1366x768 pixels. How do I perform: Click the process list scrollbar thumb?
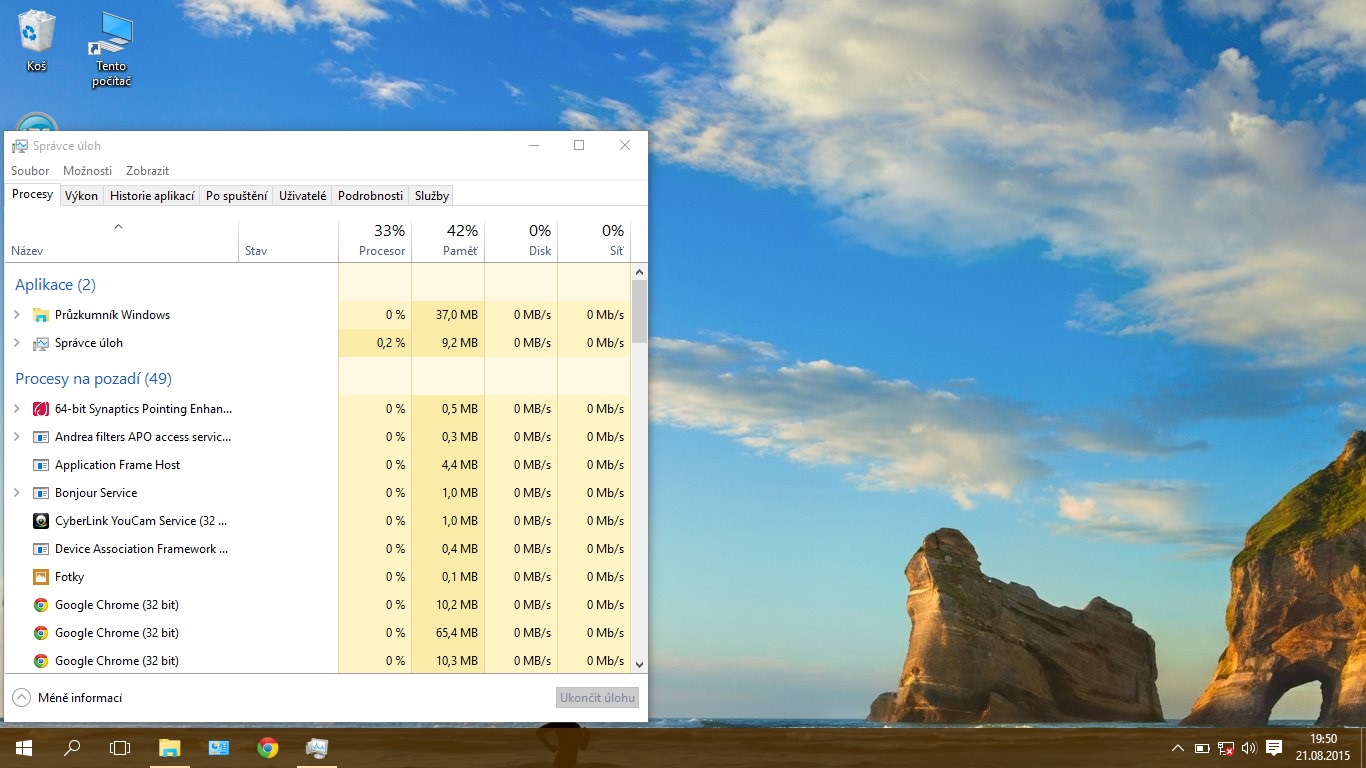click(x=640, y=311)
